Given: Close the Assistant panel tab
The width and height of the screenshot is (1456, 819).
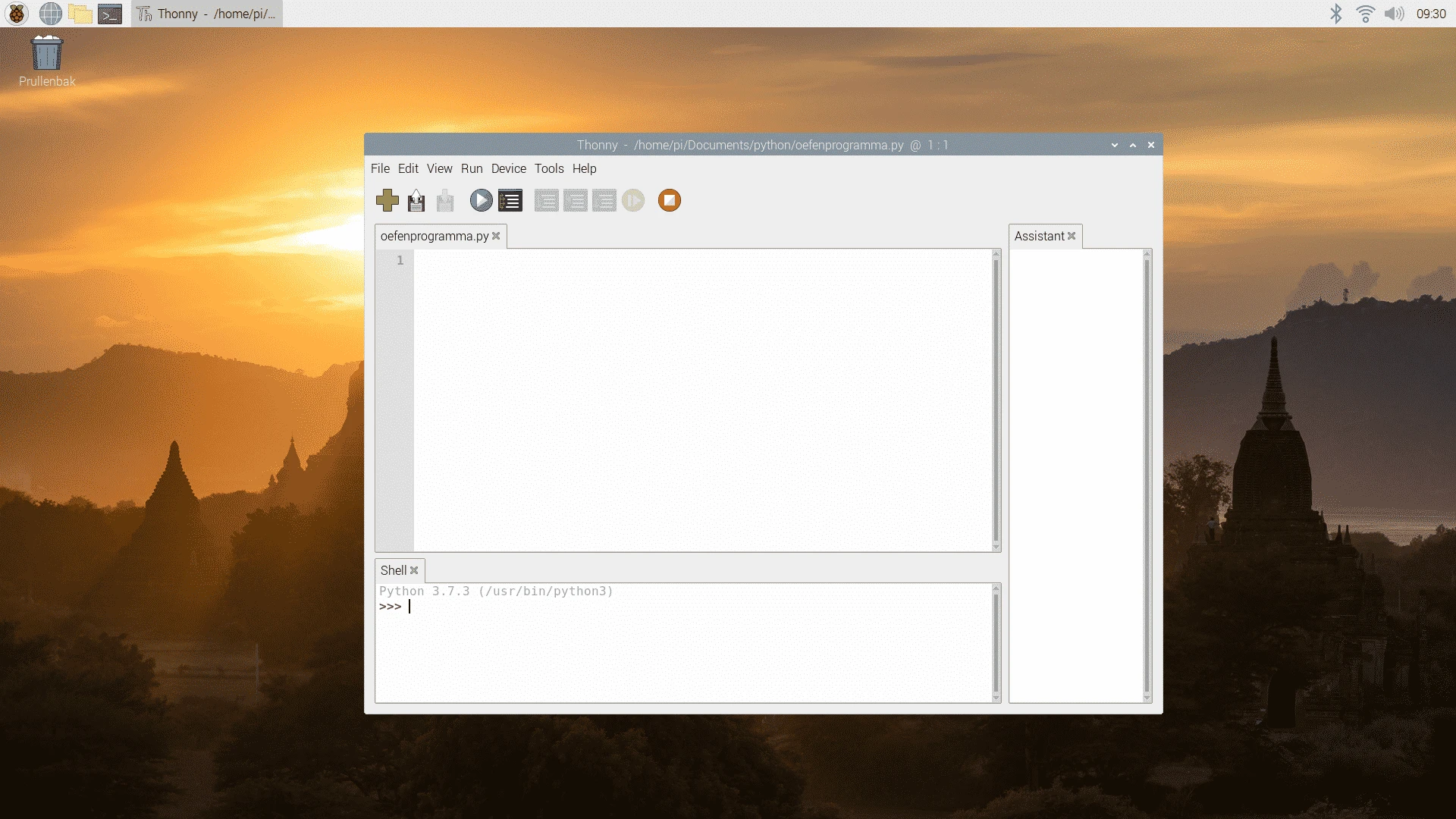Looking at the screenshot, I should point(1072,236).
